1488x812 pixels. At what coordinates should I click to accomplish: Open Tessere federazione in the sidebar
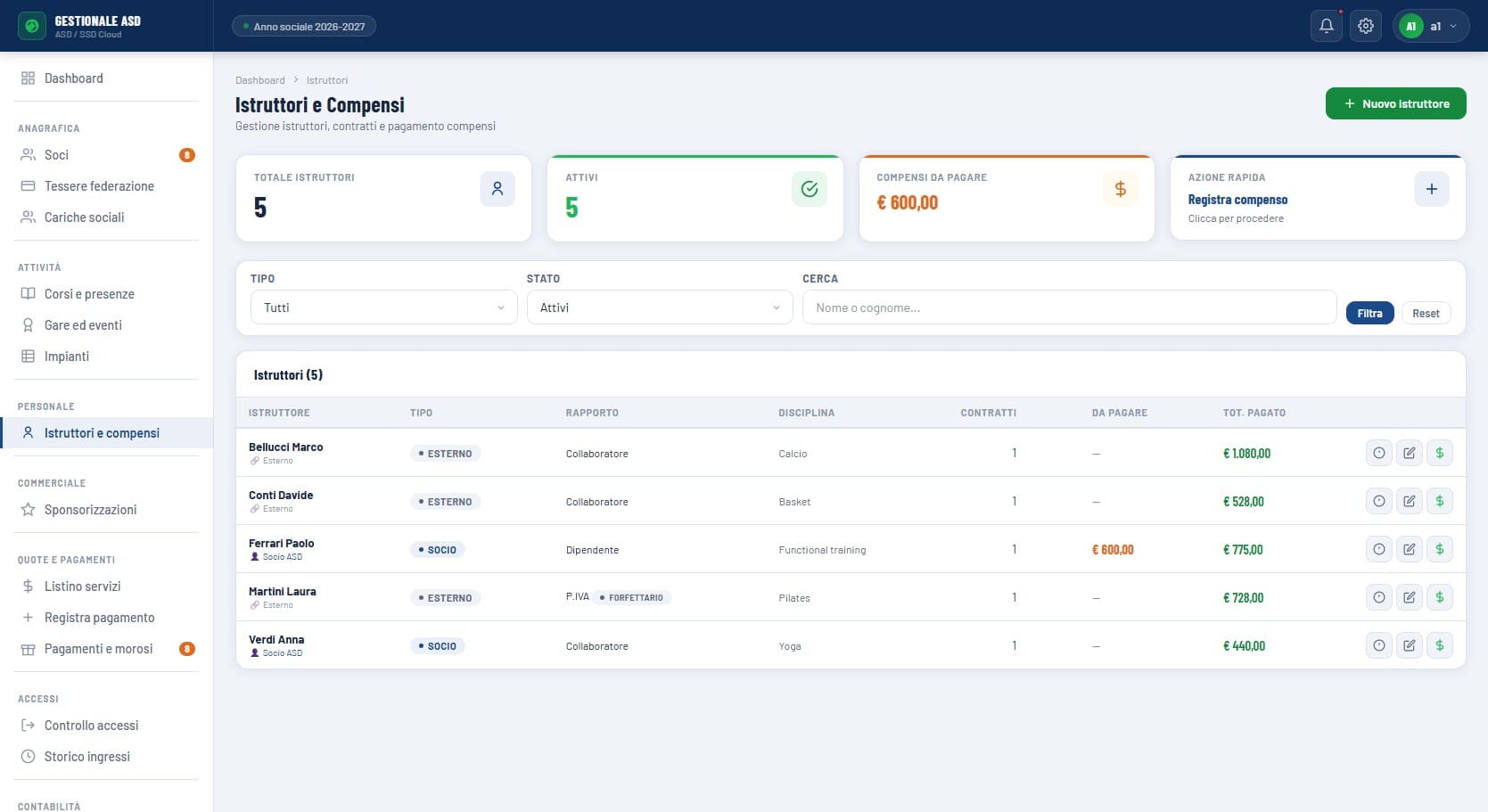coord(107,186)
